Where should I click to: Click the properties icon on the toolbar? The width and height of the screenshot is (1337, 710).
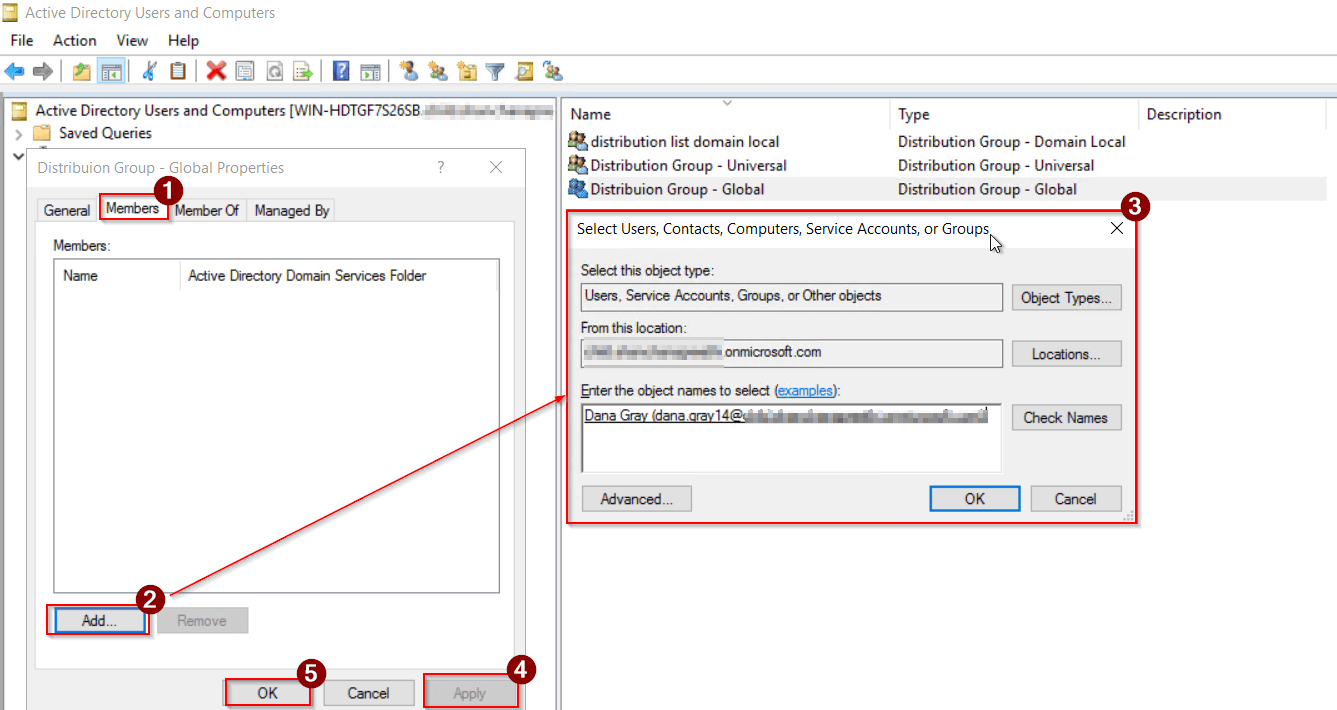pos(245,70)
